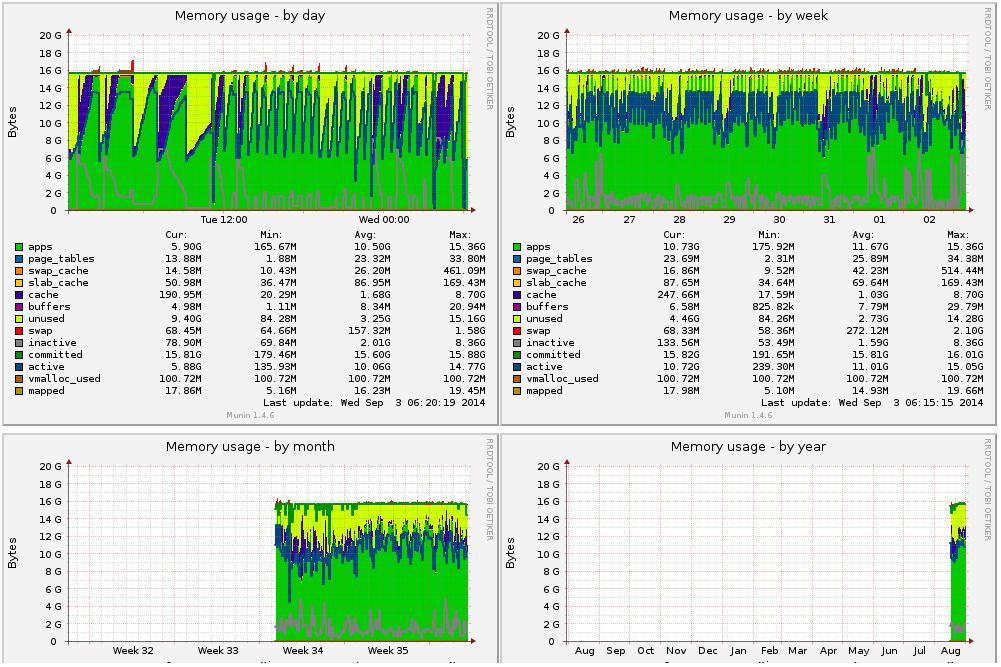Image resolution: width=1001 pixels, height=667 pixels.
Task: Click the page_tables swatch in weekly legend
Action: 517,259
